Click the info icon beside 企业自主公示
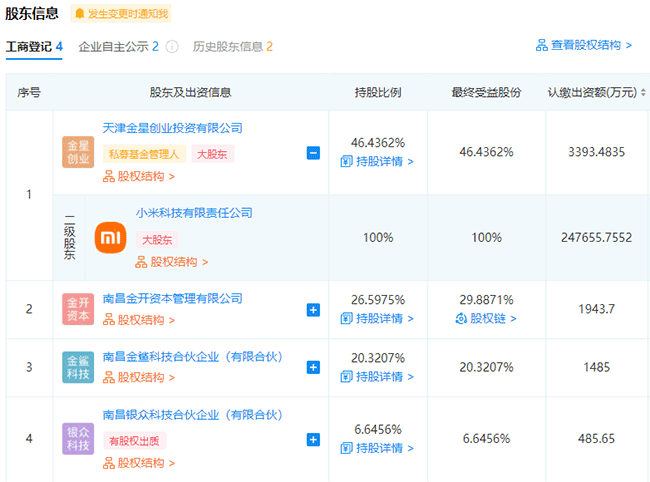The height and width of the screenshot is (482, 650). [x=172, y=46]
